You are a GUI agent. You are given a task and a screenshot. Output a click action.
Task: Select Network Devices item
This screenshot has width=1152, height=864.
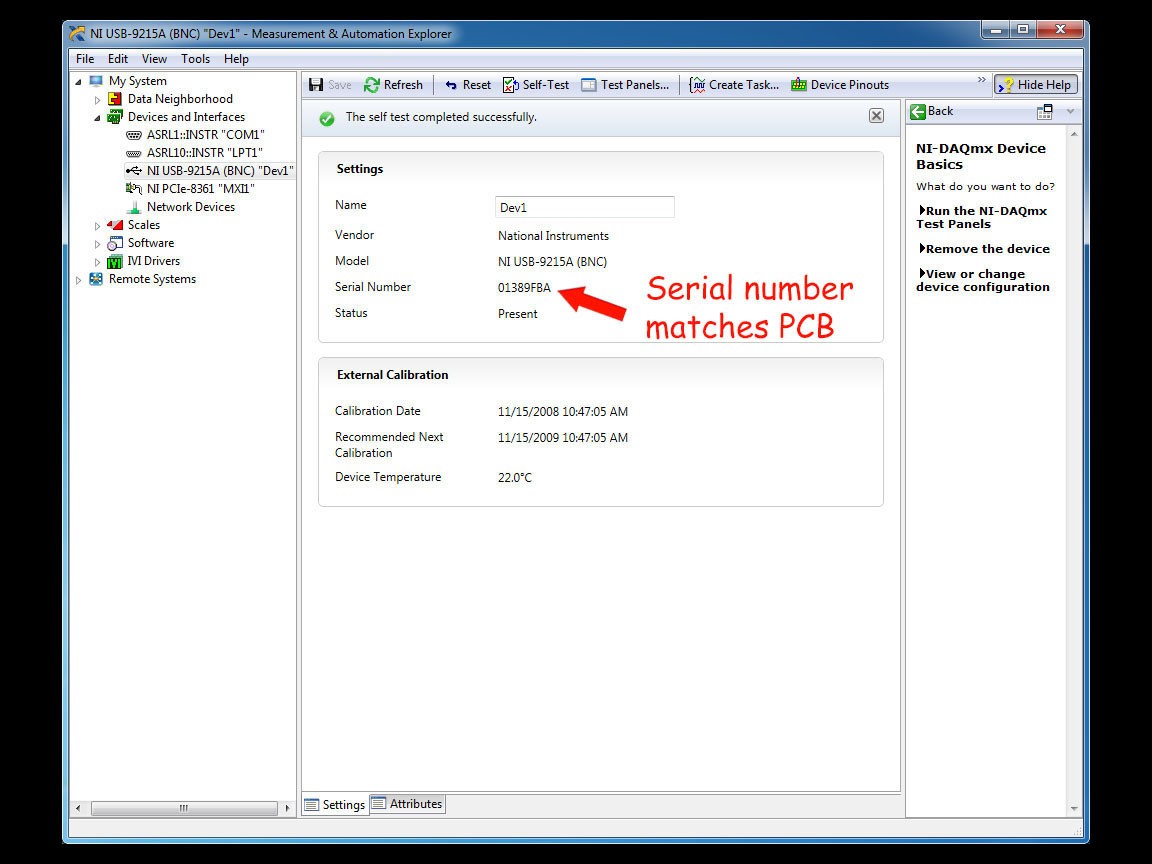coord(181,207)
